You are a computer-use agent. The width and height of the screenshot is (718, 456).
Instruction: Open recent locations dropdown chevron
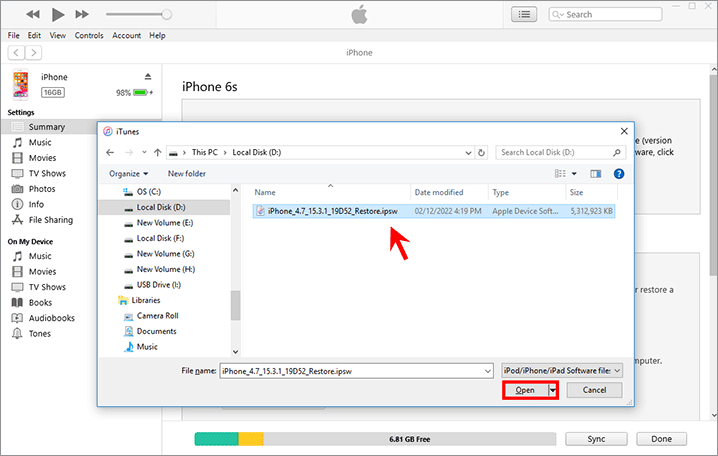pyautogui.click(x=144, y=152)
